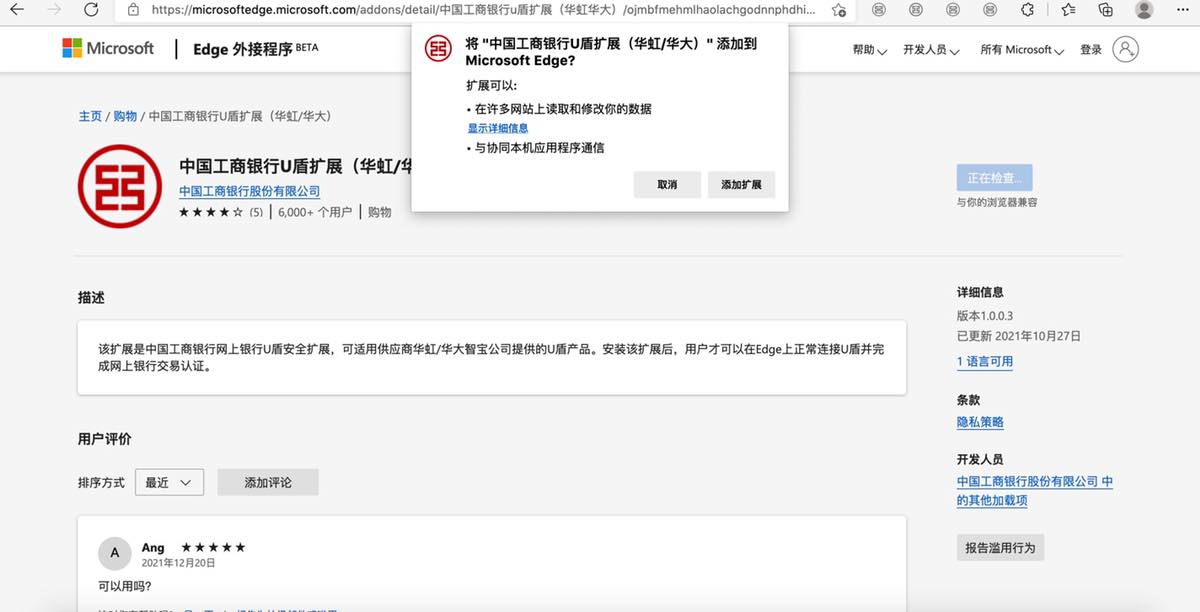This screenshot has height=612, width=1200.
Task: Expand the 帮助 dropdown menu
Action: (869, 50)
